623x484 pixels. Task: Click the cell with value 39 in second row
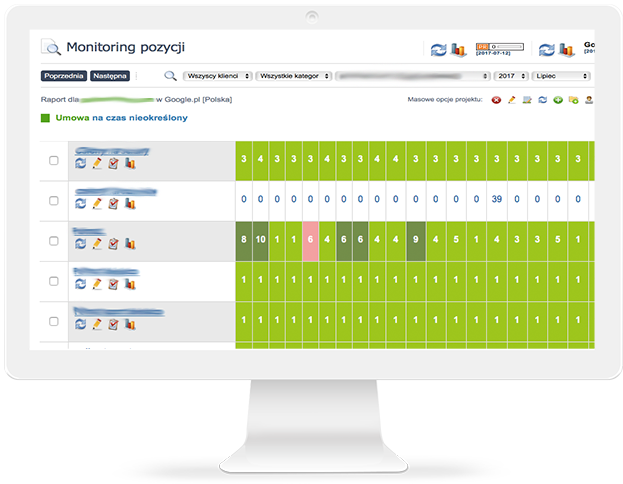495,200
